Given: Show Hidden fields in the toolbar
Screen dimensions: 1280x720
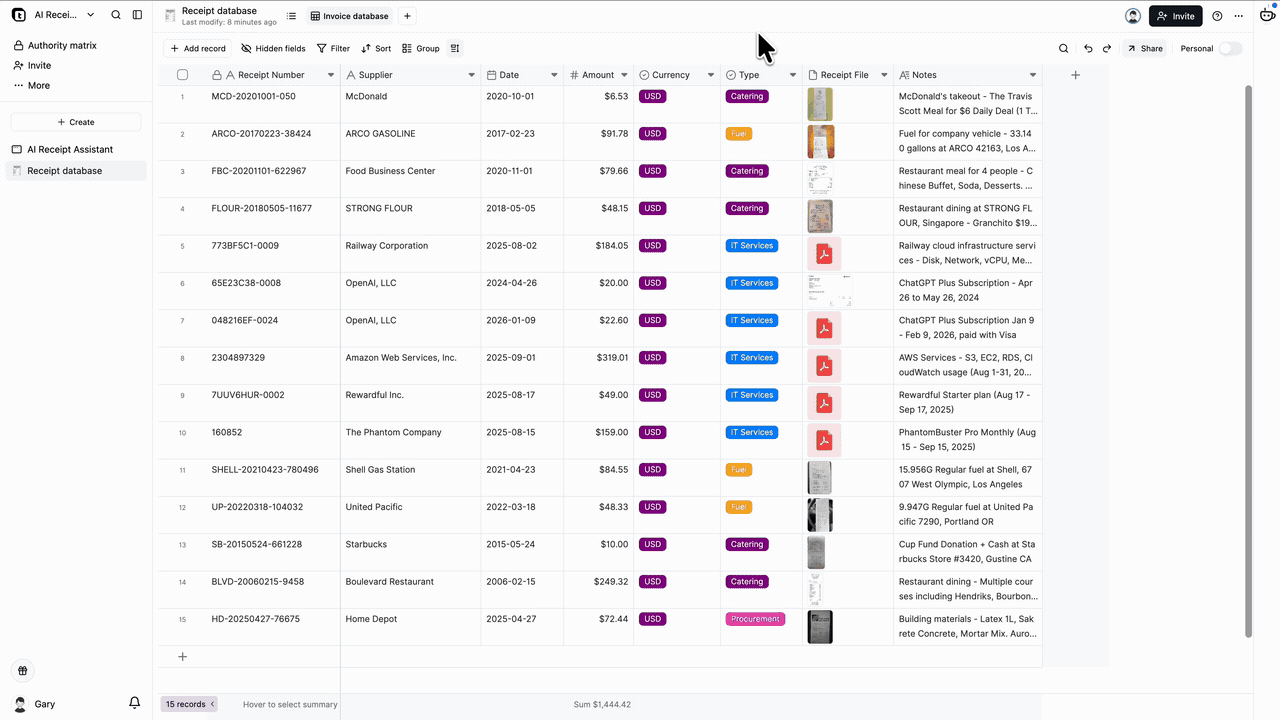Looking at the screenshot, I should point(272,48).
